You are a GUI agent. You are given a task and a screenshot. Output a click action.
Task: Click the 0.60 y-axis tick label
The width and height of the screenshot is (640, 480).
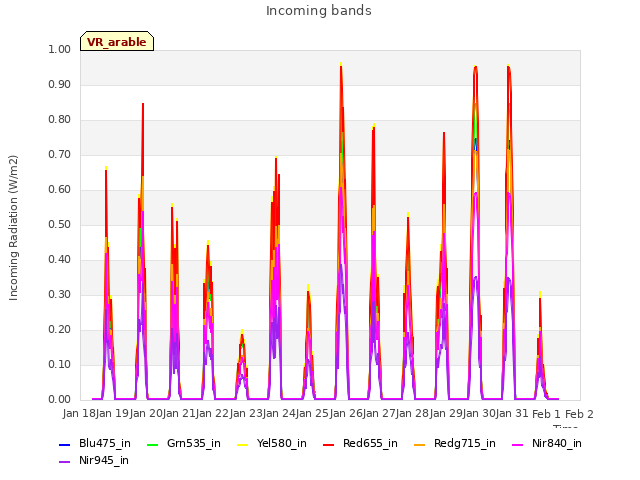pyautogui.click(x=60, y=189)
